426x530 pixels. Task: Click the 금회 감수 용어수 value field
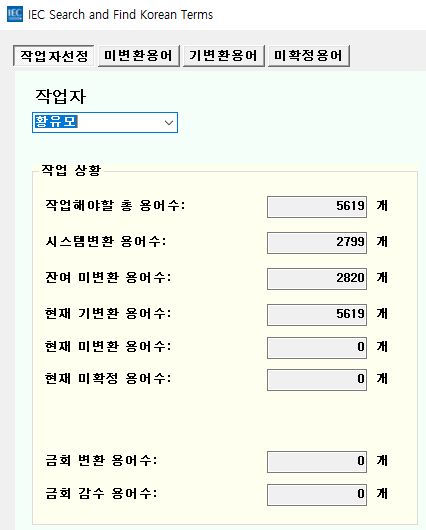317,495
